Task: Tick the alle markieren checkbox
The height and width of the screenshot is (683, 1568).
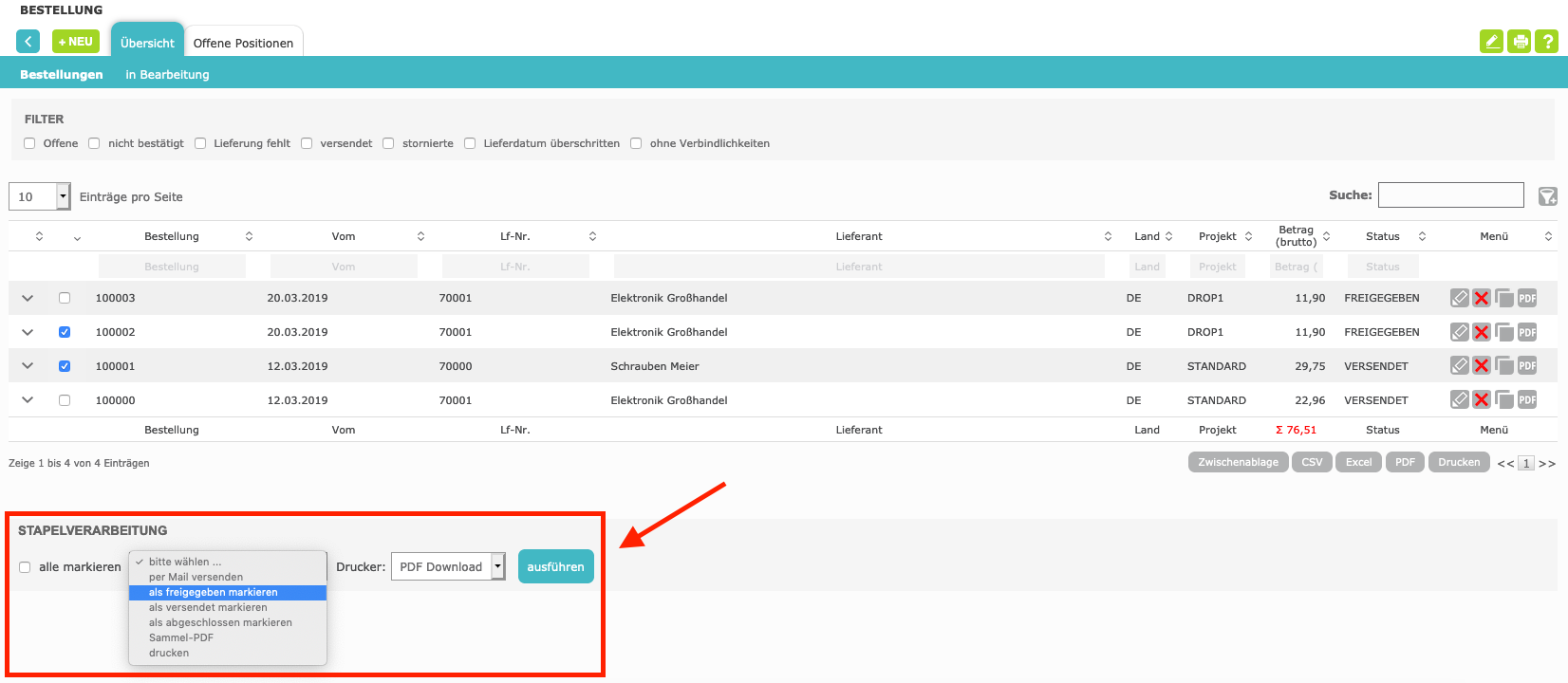Action: pos(25,567)
